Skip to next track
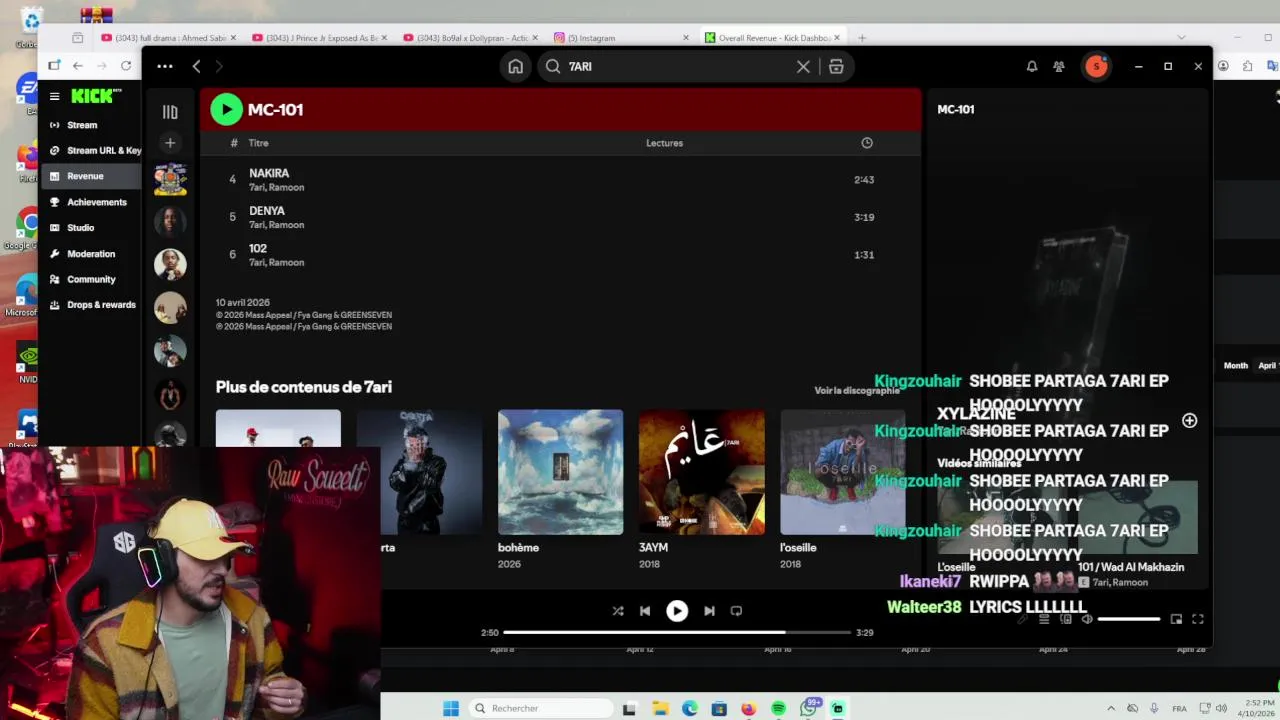Screen dimensions: 1280x720 pos(709,610)
